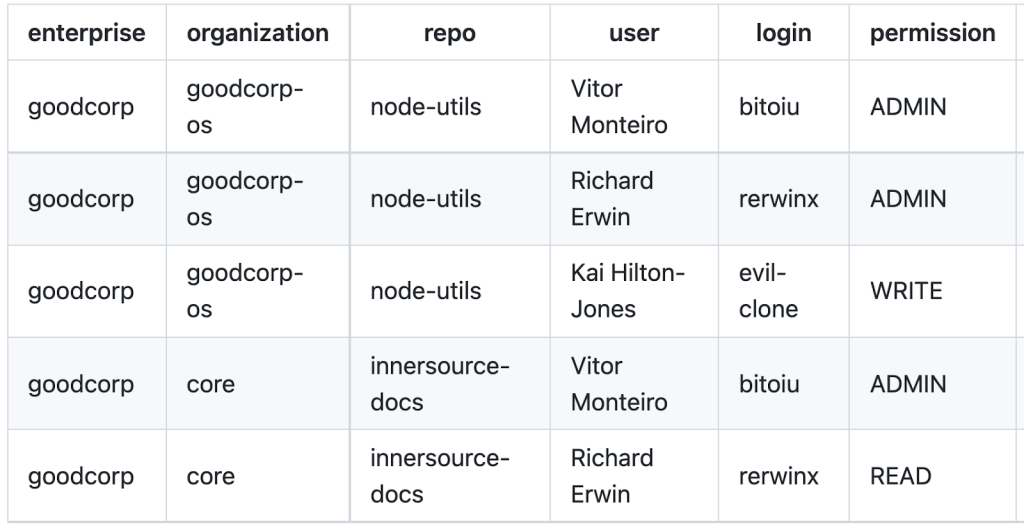Click innersource-docs repo in Vitor Monteiro's row
1024x528 pixels.
[x=440, y=384]
